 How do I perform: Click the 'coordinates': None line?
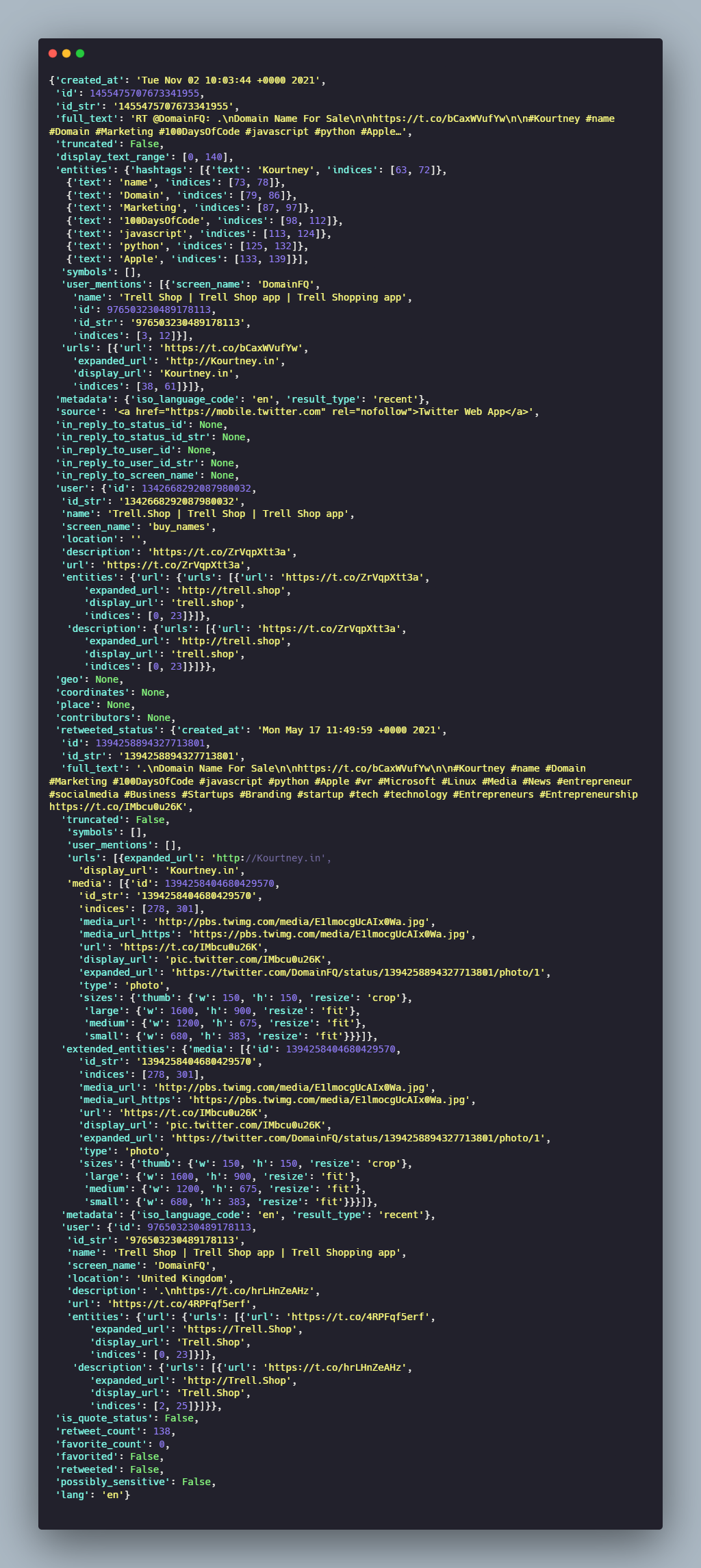click(112, 692)
